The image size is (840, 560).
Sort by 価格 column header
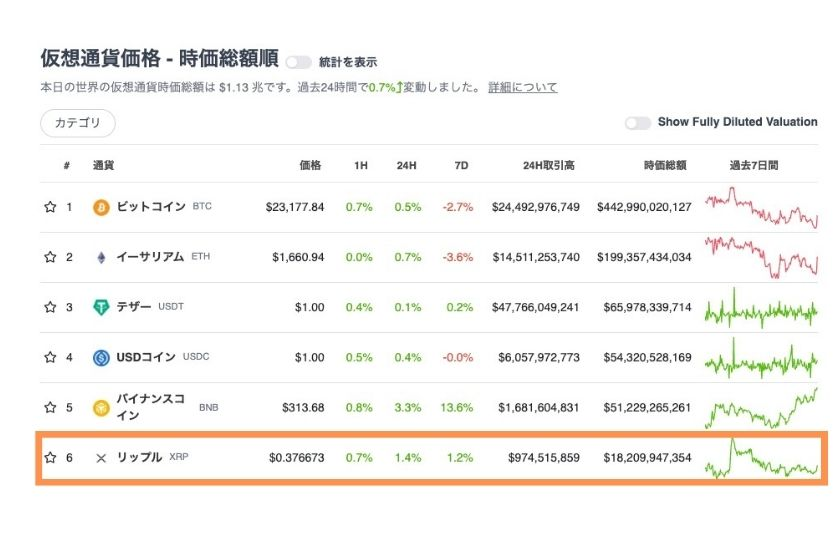(x=310, y=165)
